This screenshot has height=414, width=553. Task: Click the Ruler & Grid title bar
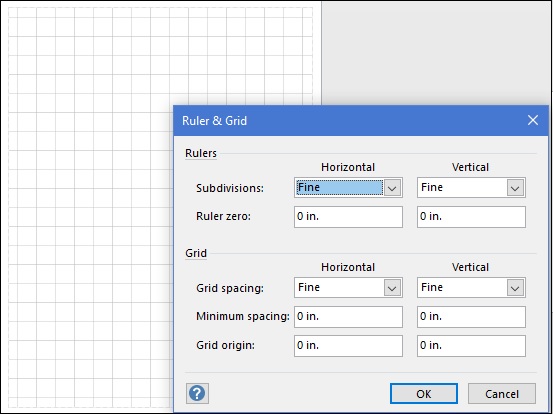point(353,121)
